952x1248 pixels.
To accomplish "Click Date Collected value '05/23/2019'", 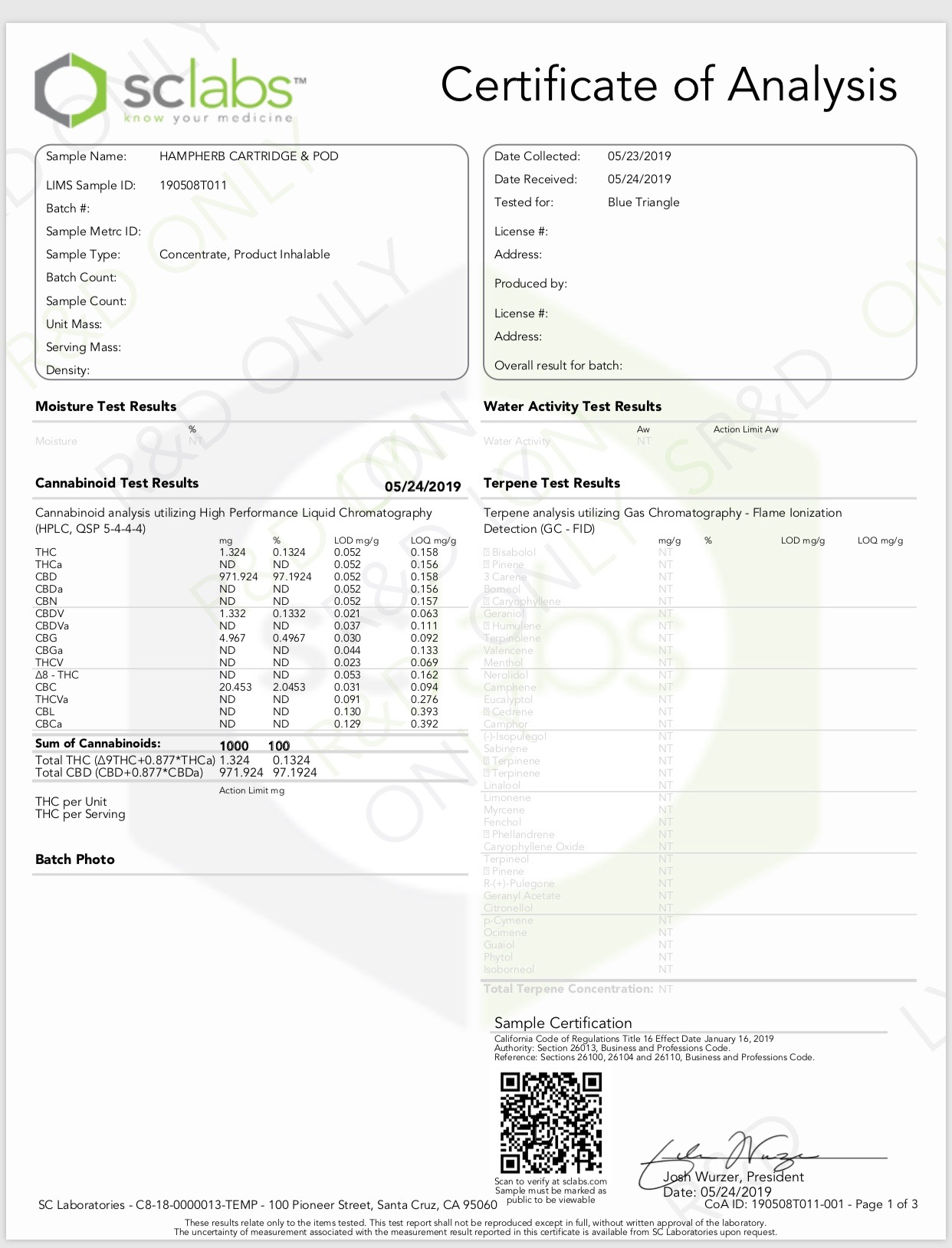I will [x=639, y=156].
